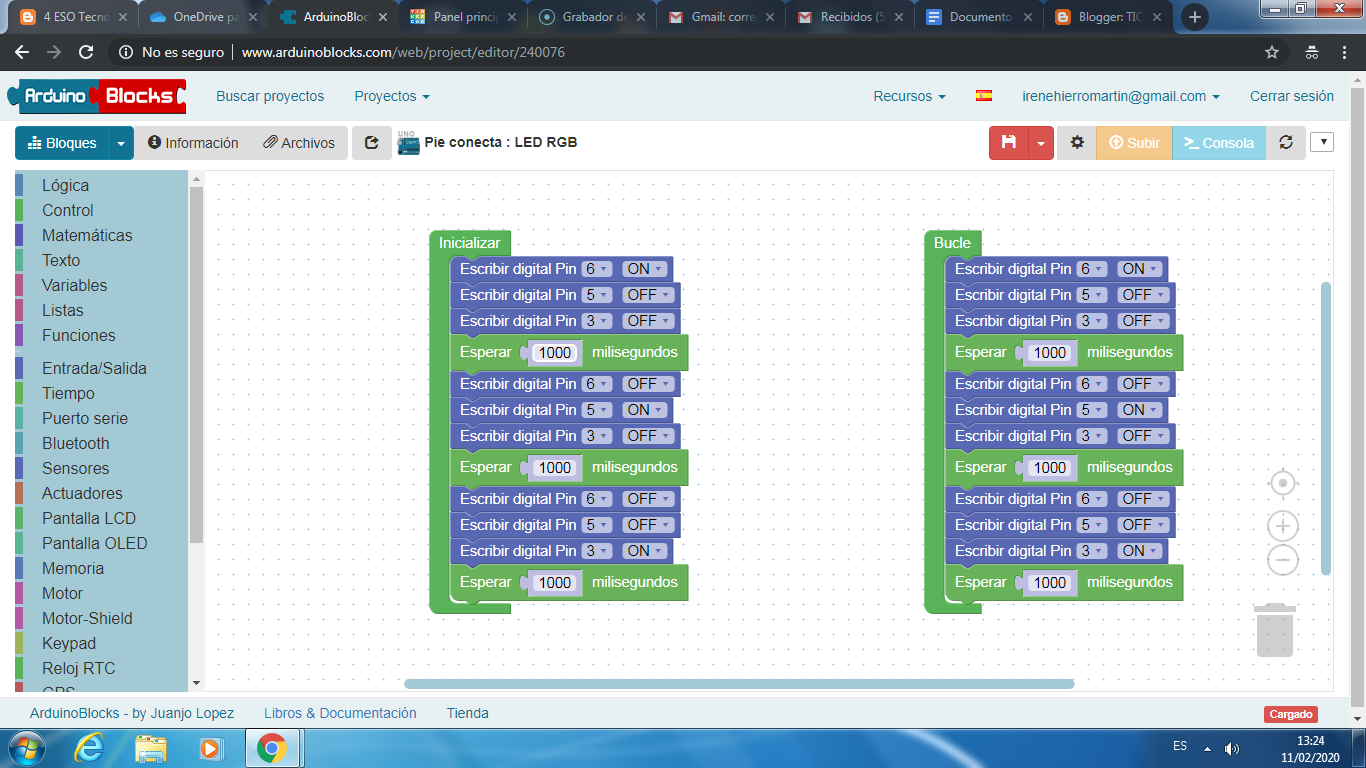Click the browser address bar URL
1366x768 pixels.
(x=403, y=52)
